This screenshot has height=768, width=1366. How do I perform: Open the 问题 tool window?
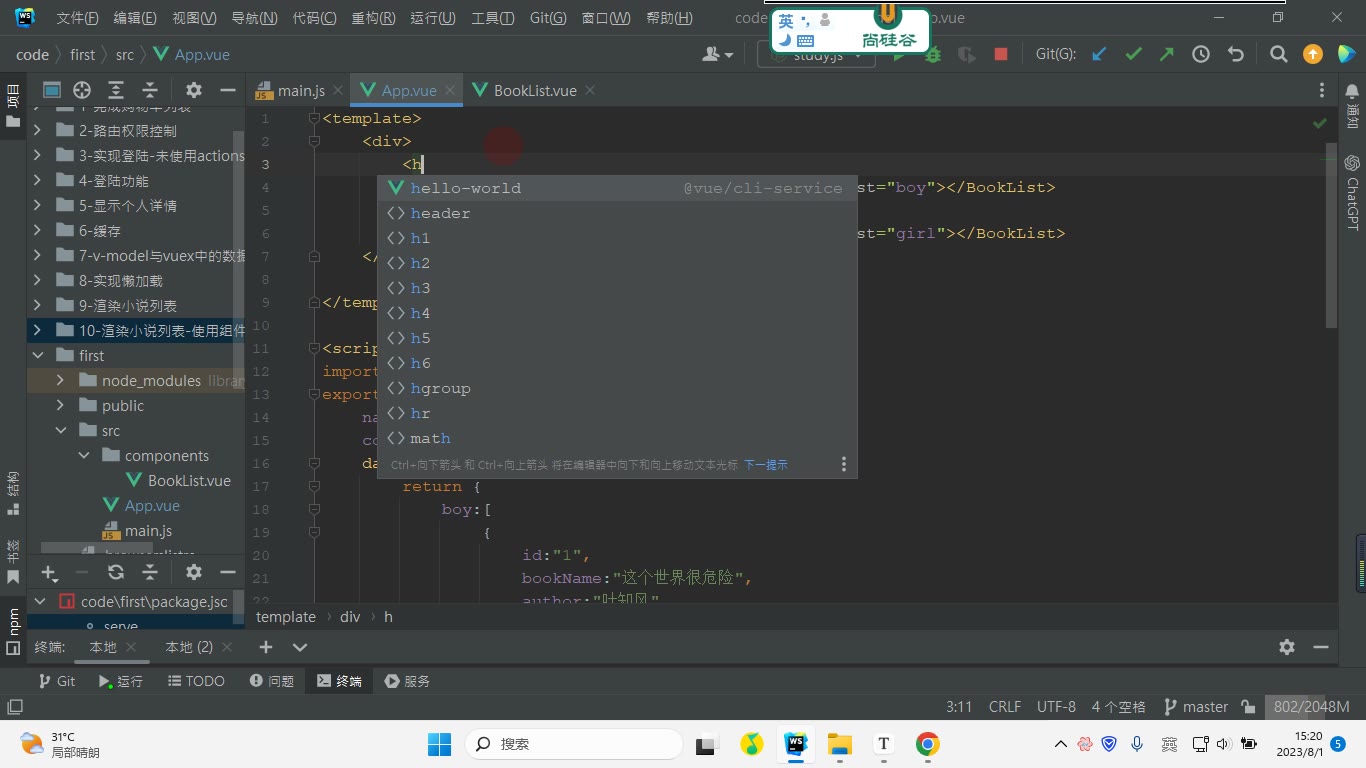(271, 681)
